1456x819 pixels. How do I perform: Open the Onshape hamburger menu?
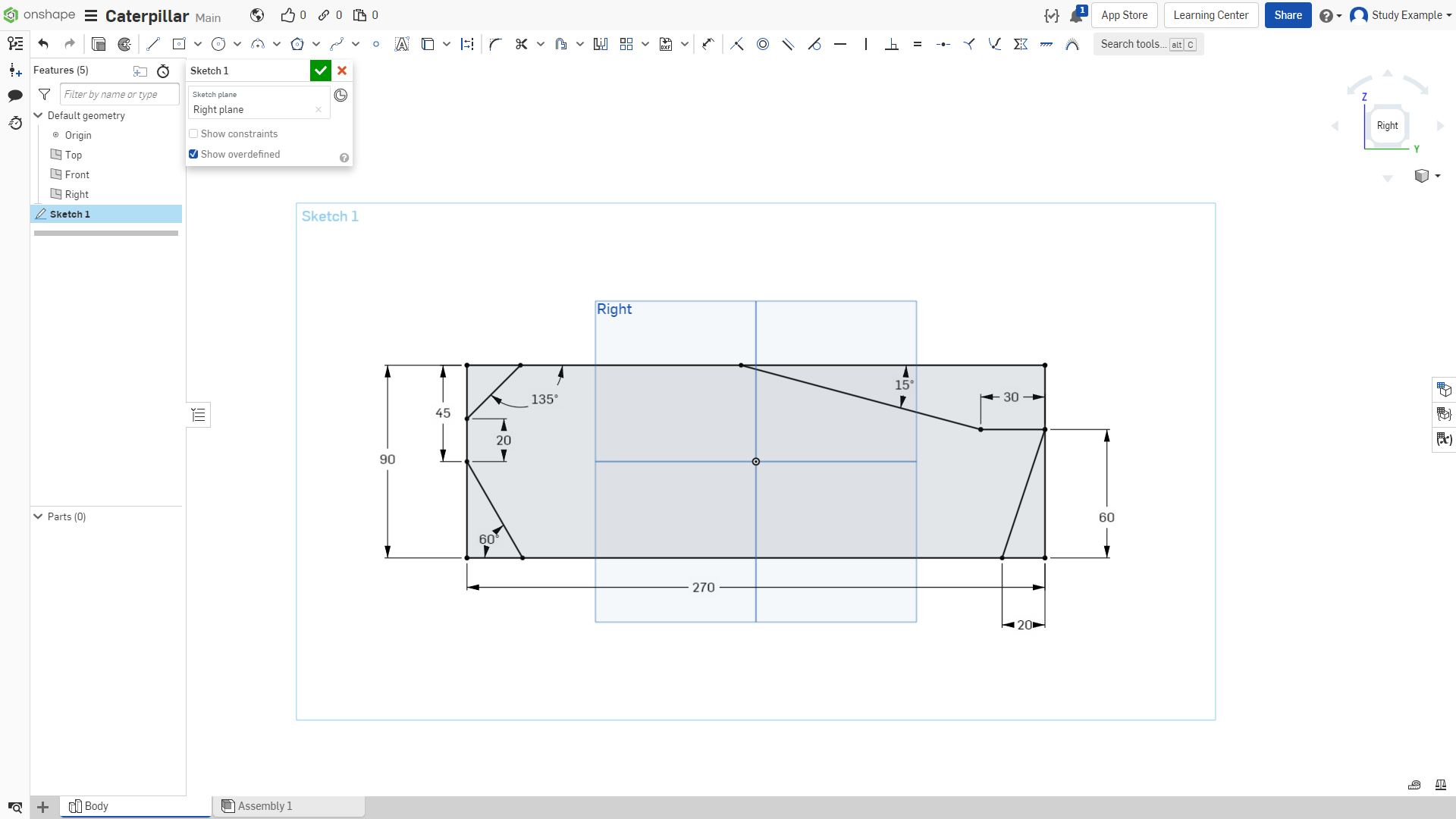click(91, 15)
